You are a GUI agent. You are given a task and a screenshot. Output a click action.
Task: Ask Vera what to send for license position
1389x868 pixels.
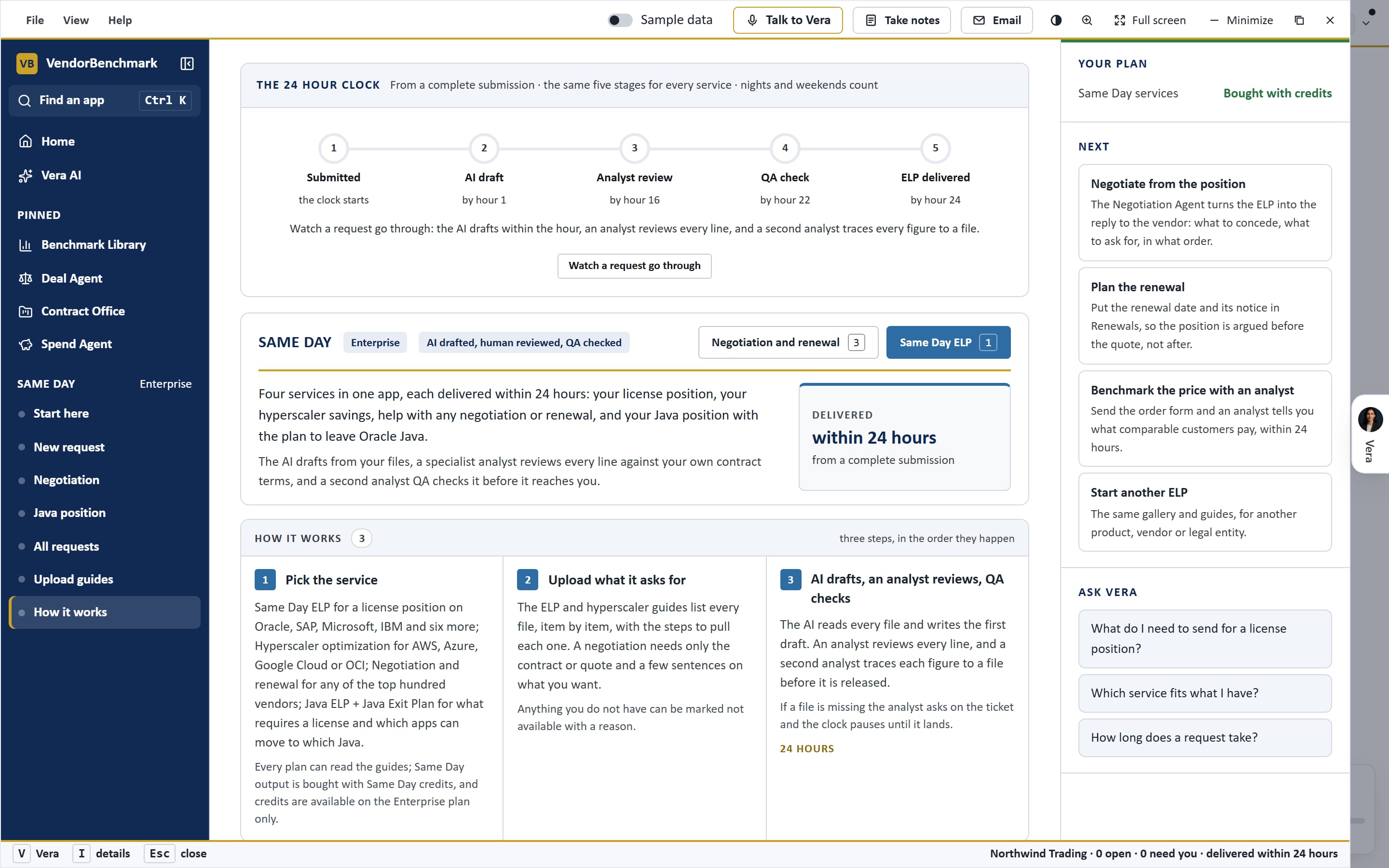pos(1204,638)
